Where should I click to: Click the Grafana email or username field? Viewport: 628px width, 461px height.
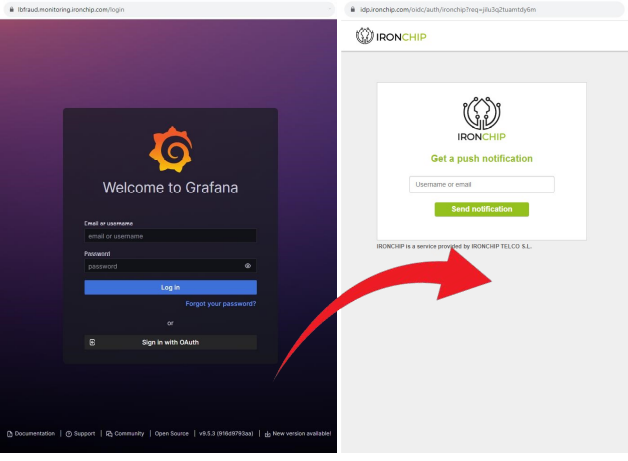pos(170,236)
